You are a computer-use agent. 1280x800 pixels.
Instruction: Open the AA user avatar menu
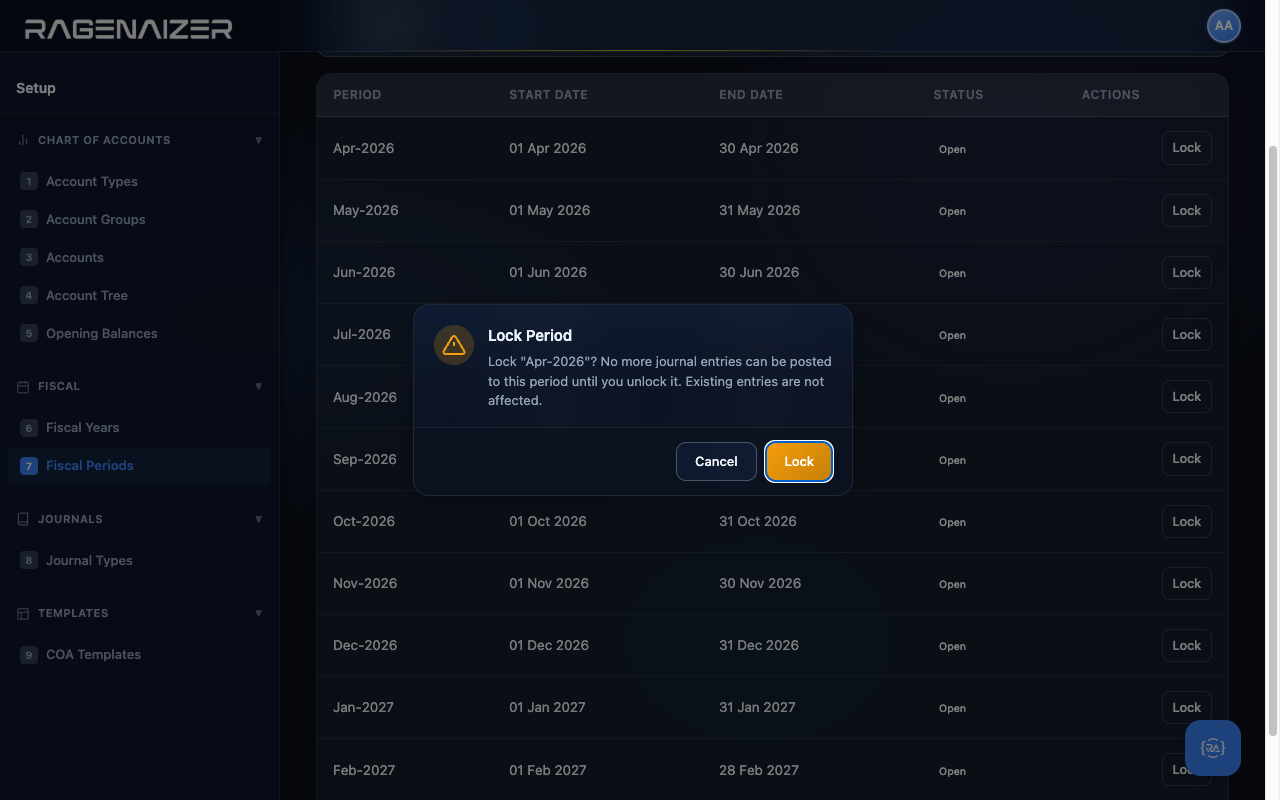1223,27
